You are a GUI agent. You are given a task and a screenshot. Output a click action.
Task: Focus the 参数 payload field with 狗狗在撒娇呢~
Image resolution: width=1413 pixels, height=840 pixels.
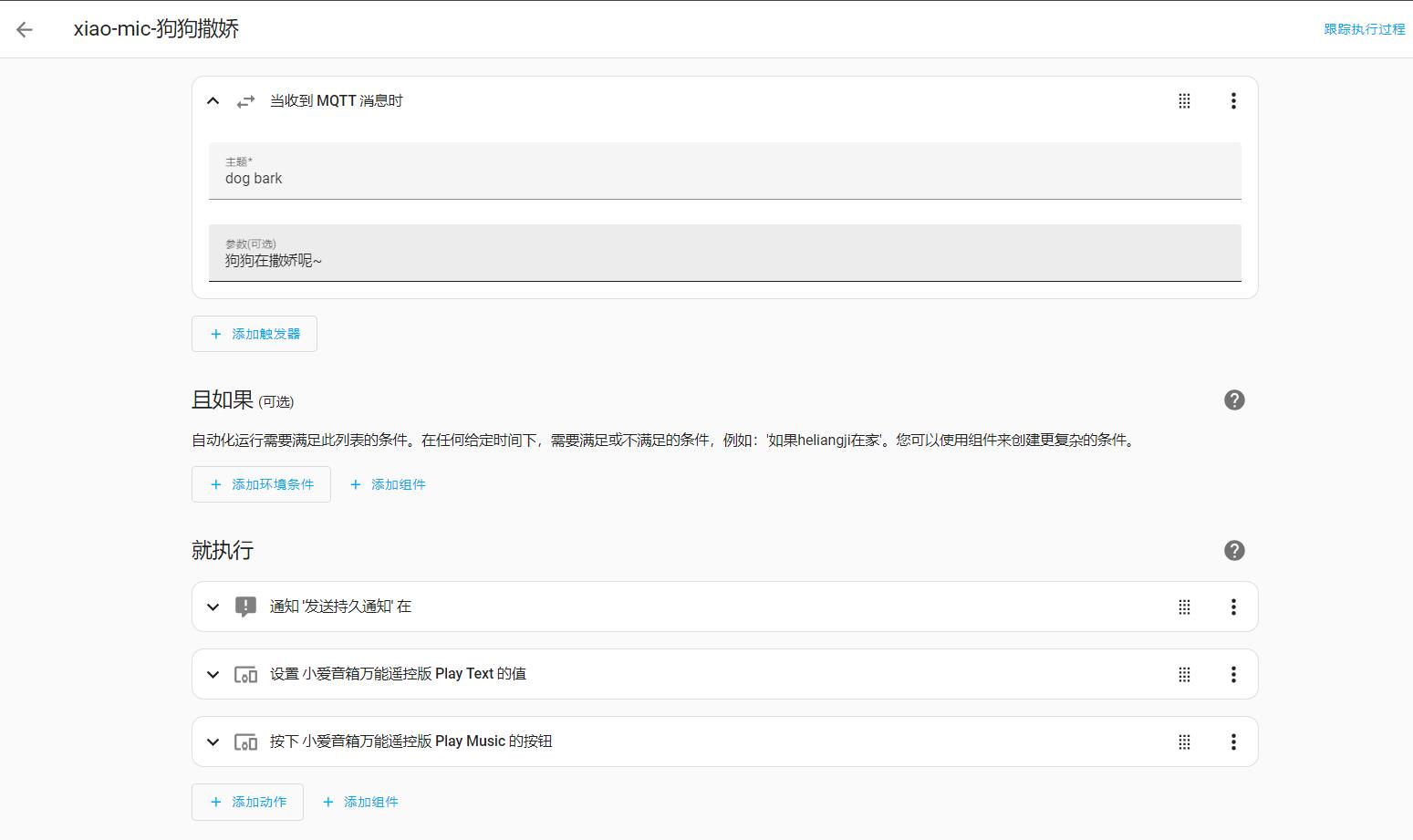point(725,253)
